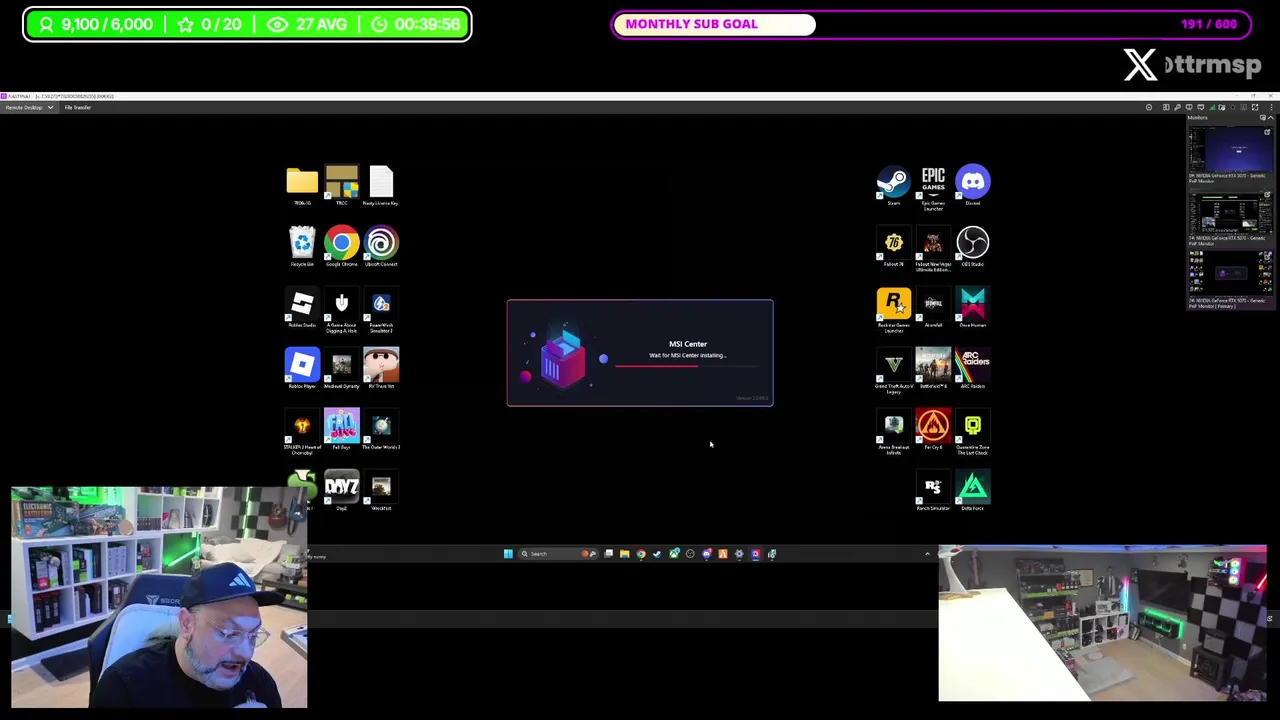
Task: Select the RV There Yet desktop icon
Action: coord(381,369)
